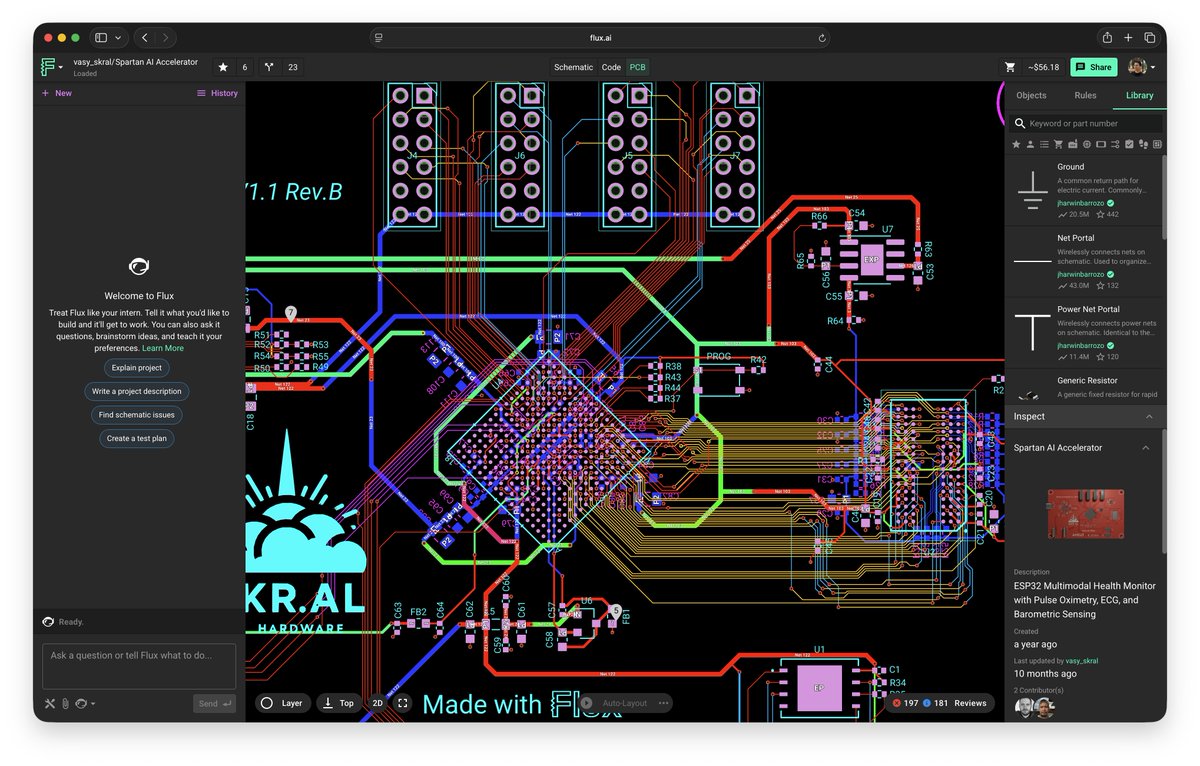
Task: Filter library by rectangle display icon
Action: pyautogui.click(x=1101, y=145)
